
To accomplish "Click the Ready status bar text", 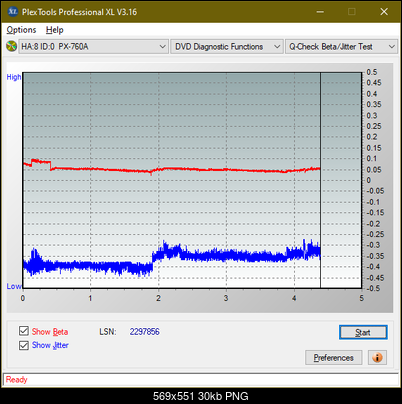I will [x=17, y=380].
